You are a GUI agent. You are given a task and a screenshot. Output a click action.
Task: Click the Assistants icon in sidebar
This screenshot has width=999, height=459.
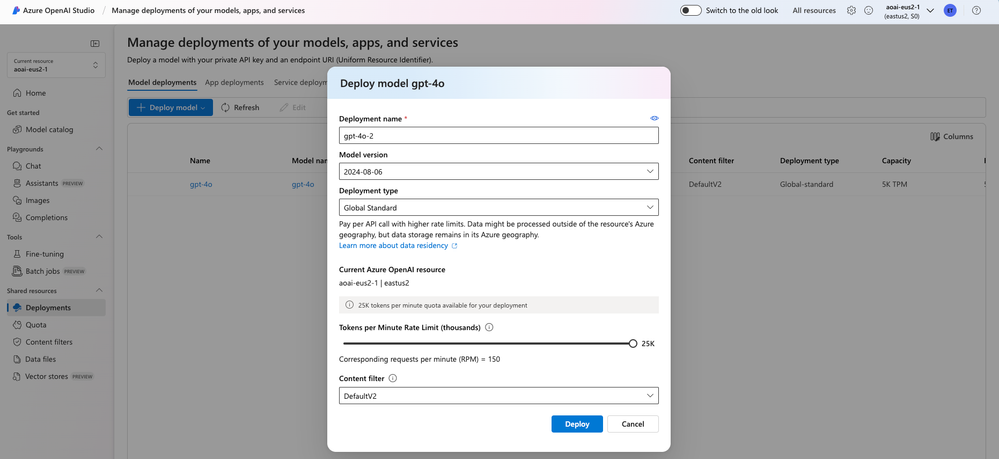coord(17,183)
